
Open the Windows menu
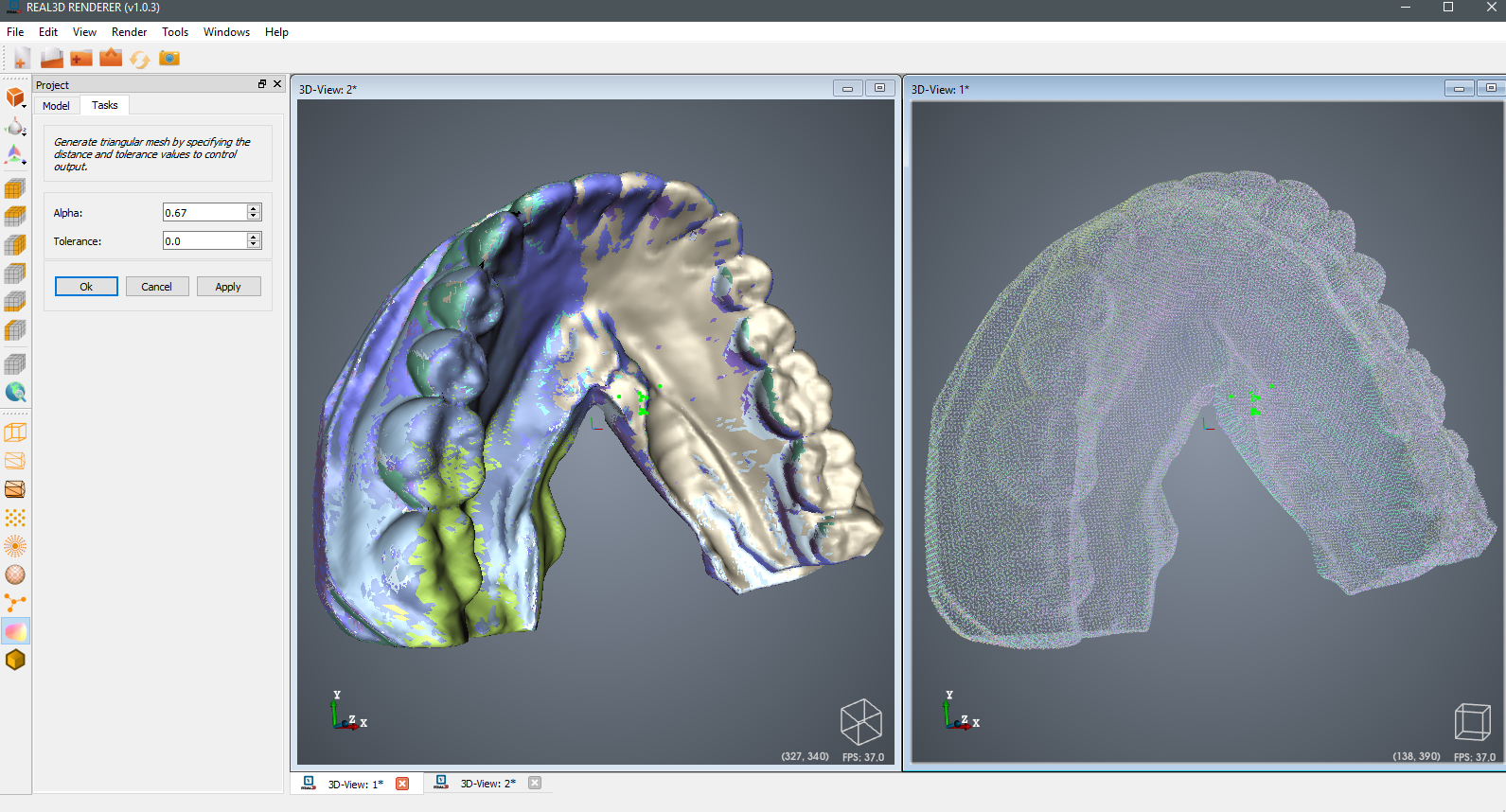click(226, 32)
